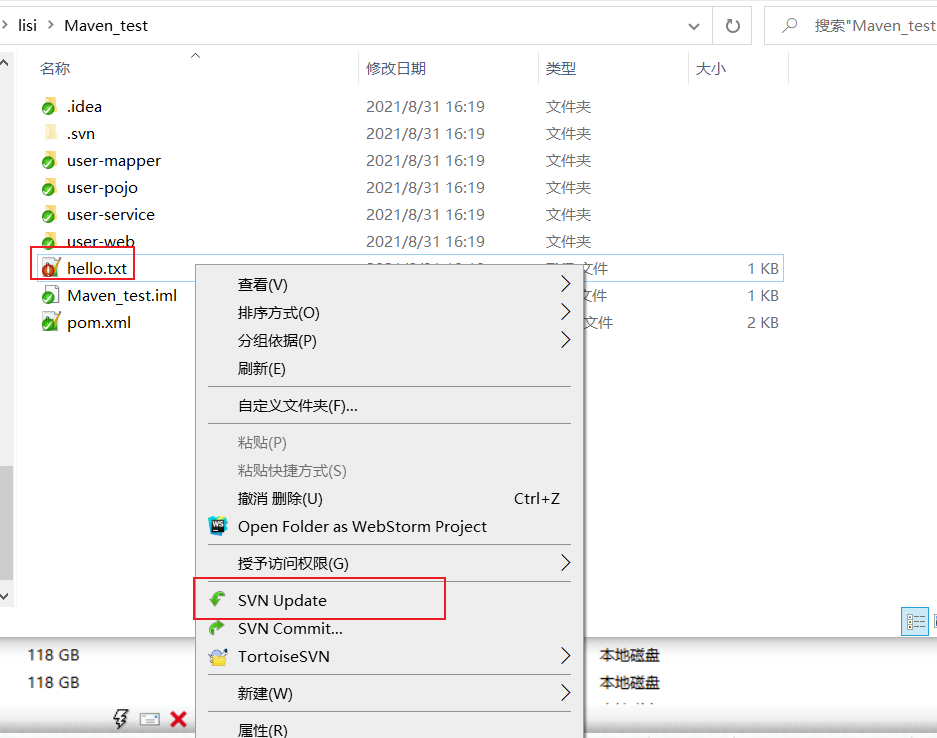The height and width of the screenshot is (738, 937).
Task: Click the refresh icon beside the address bar
Action: point(732,25)
